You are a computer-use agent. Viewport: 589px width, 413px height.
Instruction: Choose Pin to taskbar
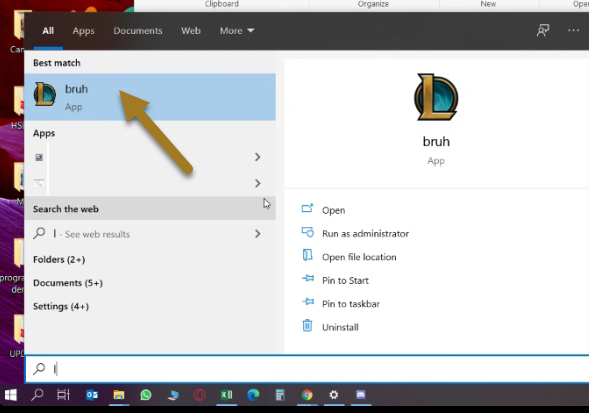coord(351,304)
